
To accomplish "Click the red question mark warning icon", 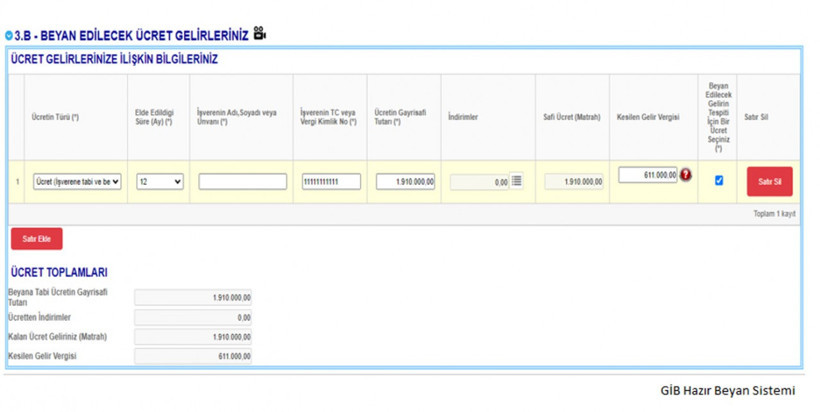I will coord(685,175).
